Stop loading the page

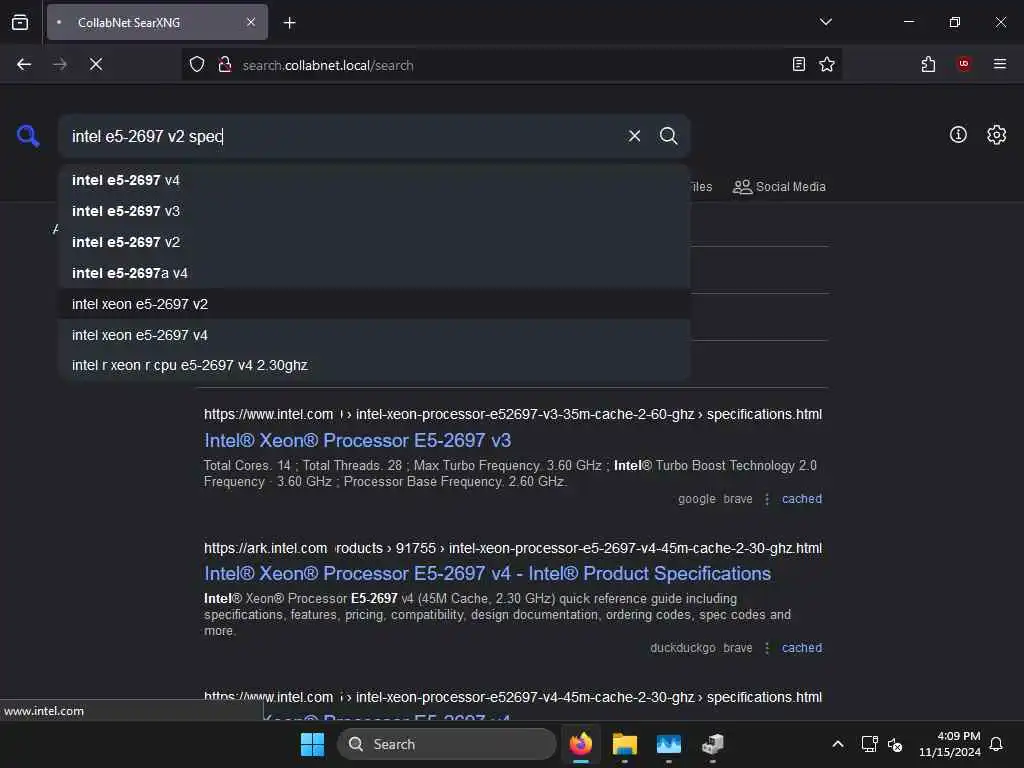click(x=95, y=64)
